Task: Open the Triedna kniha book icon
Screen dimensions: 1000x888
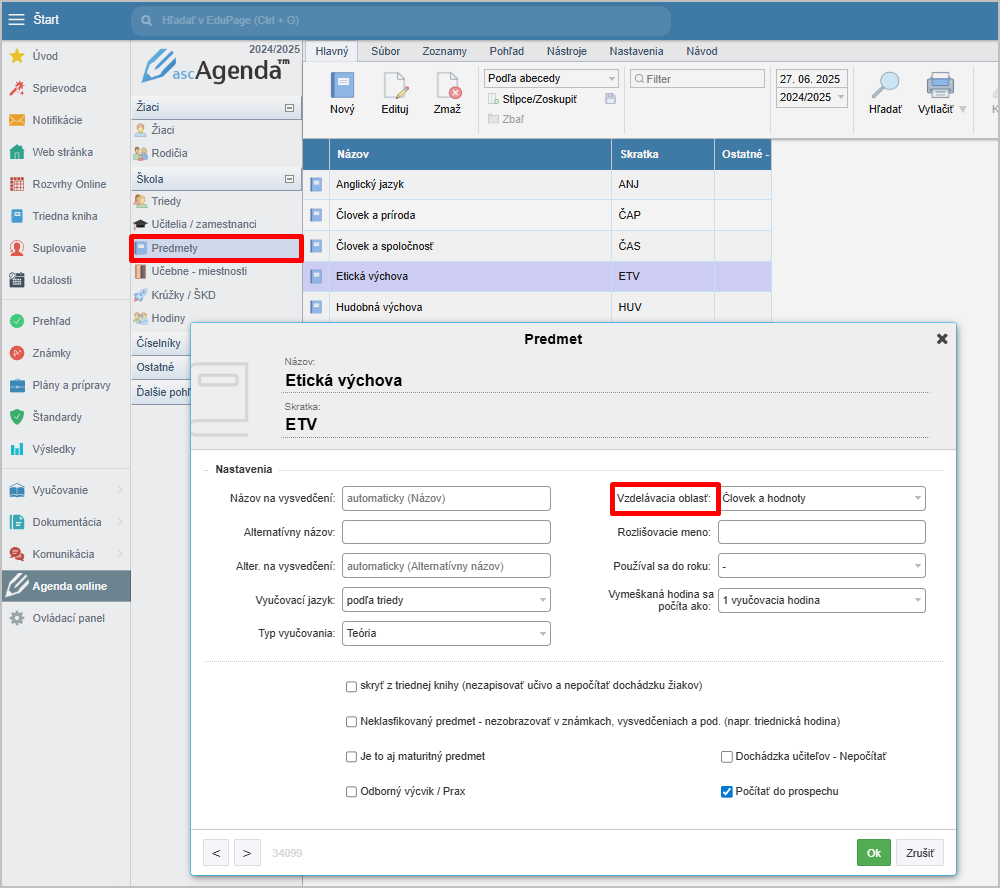Action: click(17, 216)
